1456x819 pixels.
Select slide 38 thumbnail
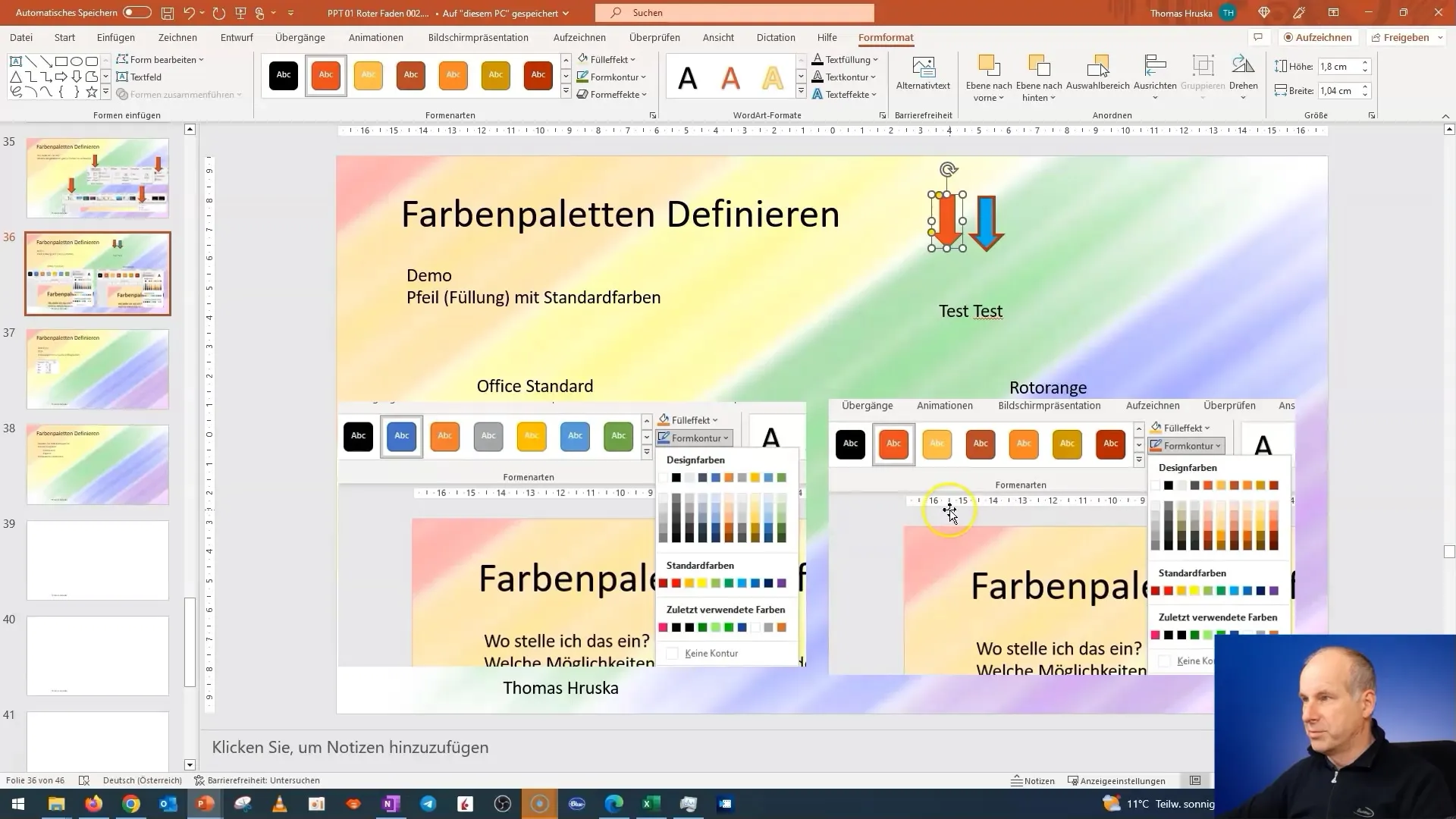point(98,465)
